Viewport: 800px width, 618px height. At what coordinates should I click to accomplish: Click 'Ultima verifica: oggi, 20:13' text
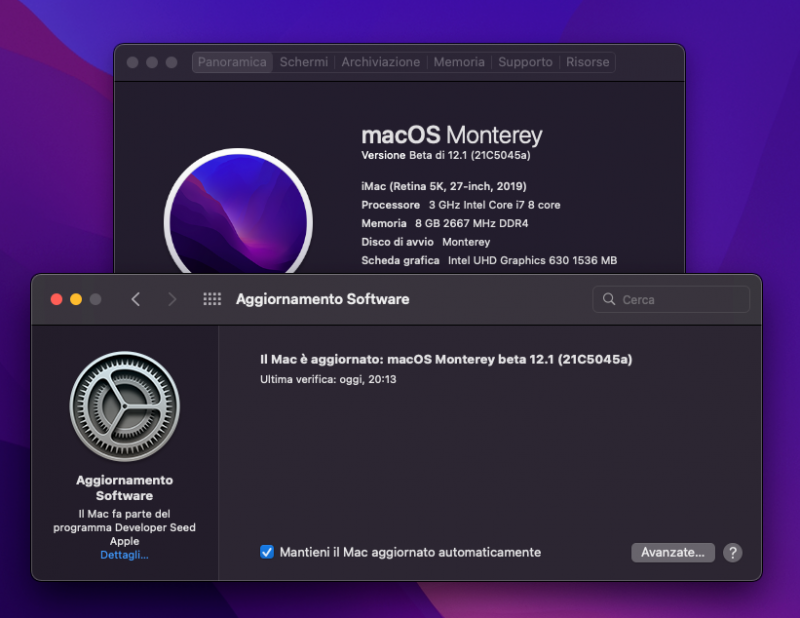328,379
